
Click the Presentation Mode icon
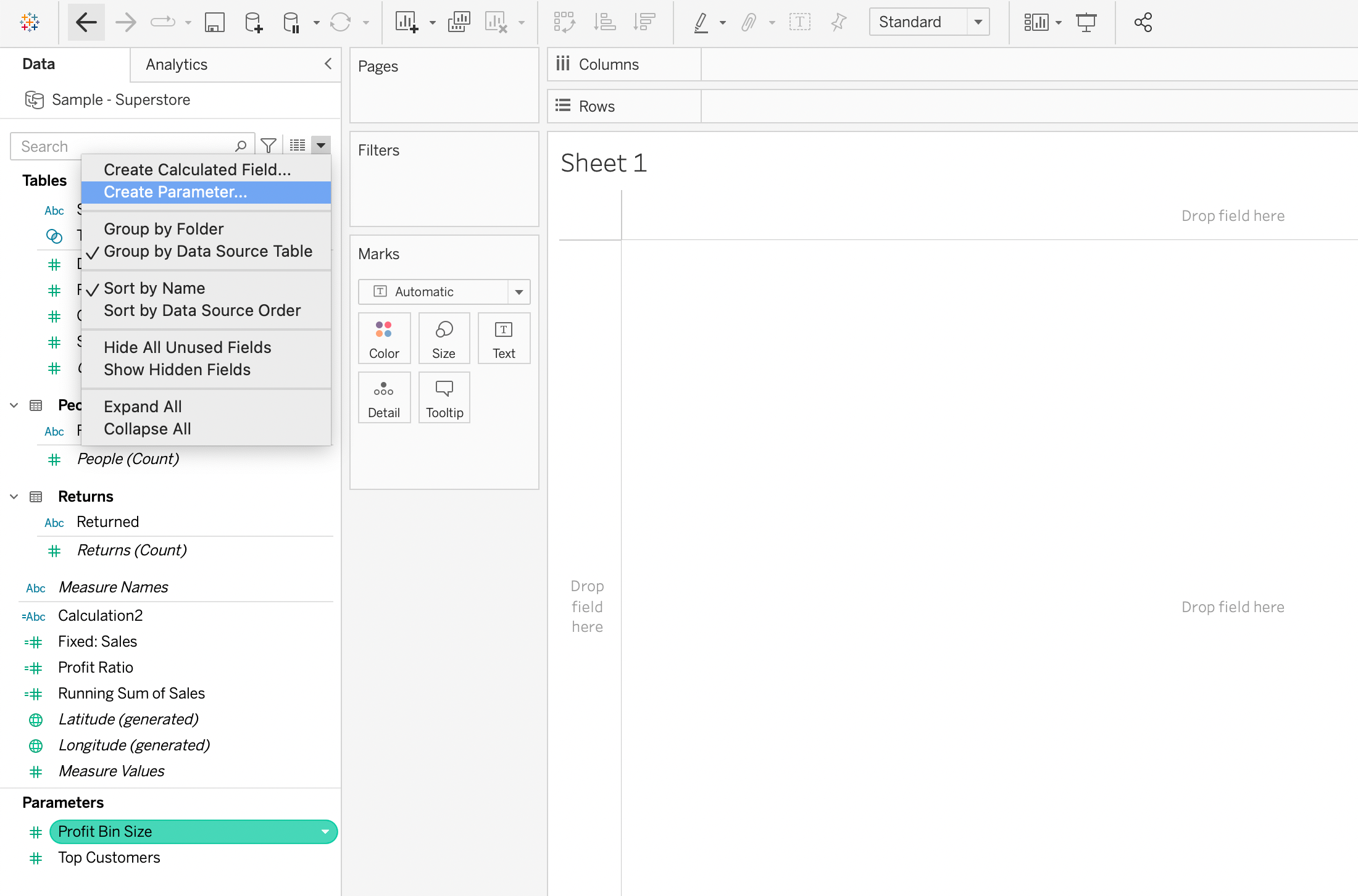pos(1088,22)
